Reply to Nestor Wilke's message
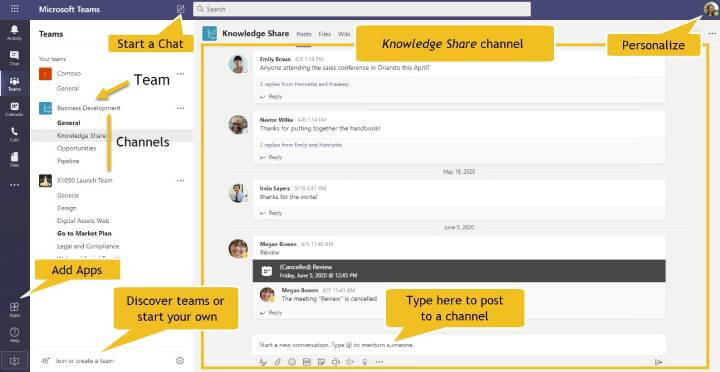The height and width of the screenshot is (372, 720). 271,157
